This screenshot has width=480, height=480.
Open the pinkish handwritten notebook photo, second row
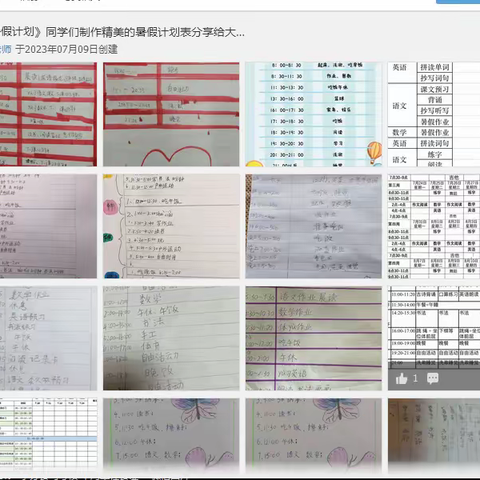(48, 226)
